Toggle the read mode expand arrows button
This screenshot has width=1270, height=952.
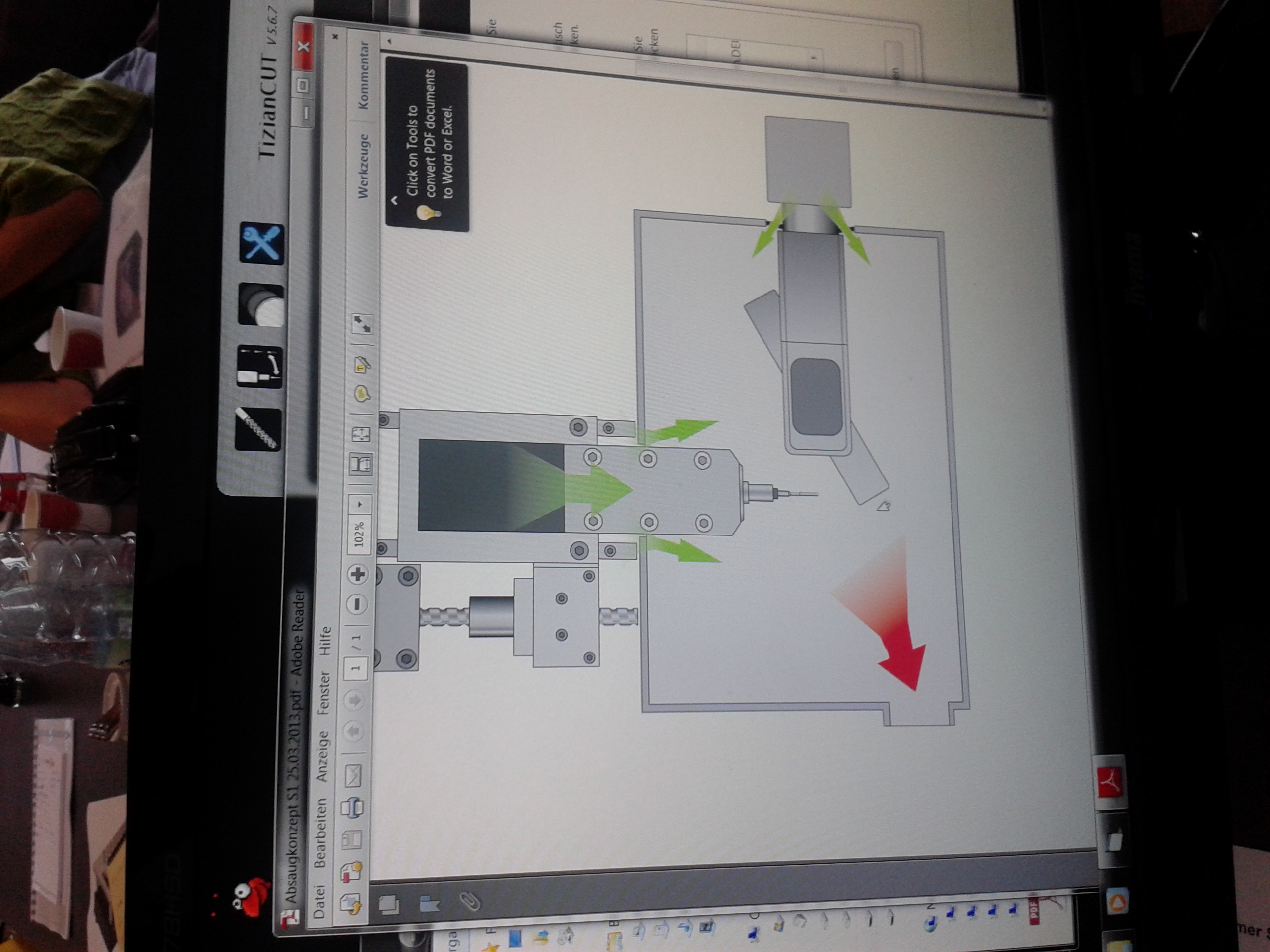point(362,324)
